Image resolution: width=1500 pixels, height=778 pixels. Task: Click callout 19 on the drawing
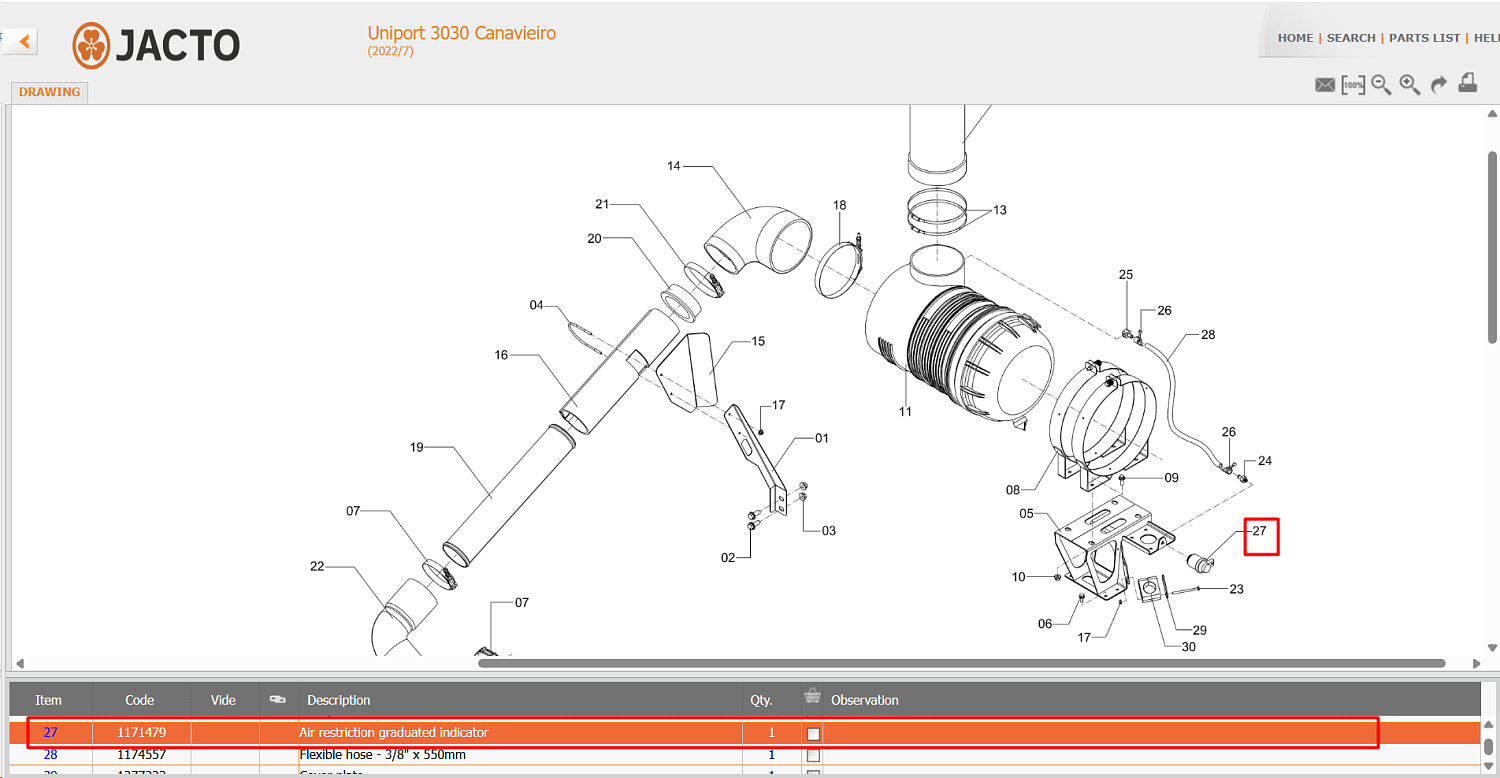(417, 447)
